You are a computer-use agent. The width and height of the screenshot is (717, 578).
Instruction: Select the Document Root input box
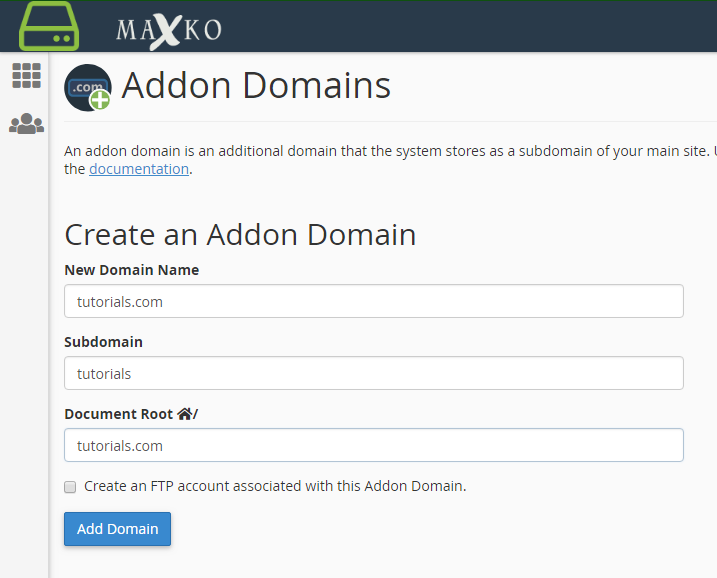(x=373, y=445)
